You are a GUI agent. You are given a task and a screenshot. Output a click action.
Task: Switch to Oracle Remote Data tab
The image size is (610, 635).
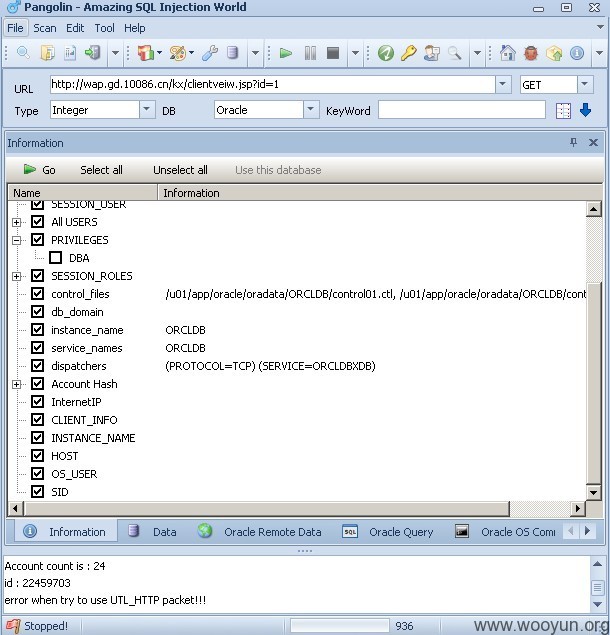(x=260, y=531)
